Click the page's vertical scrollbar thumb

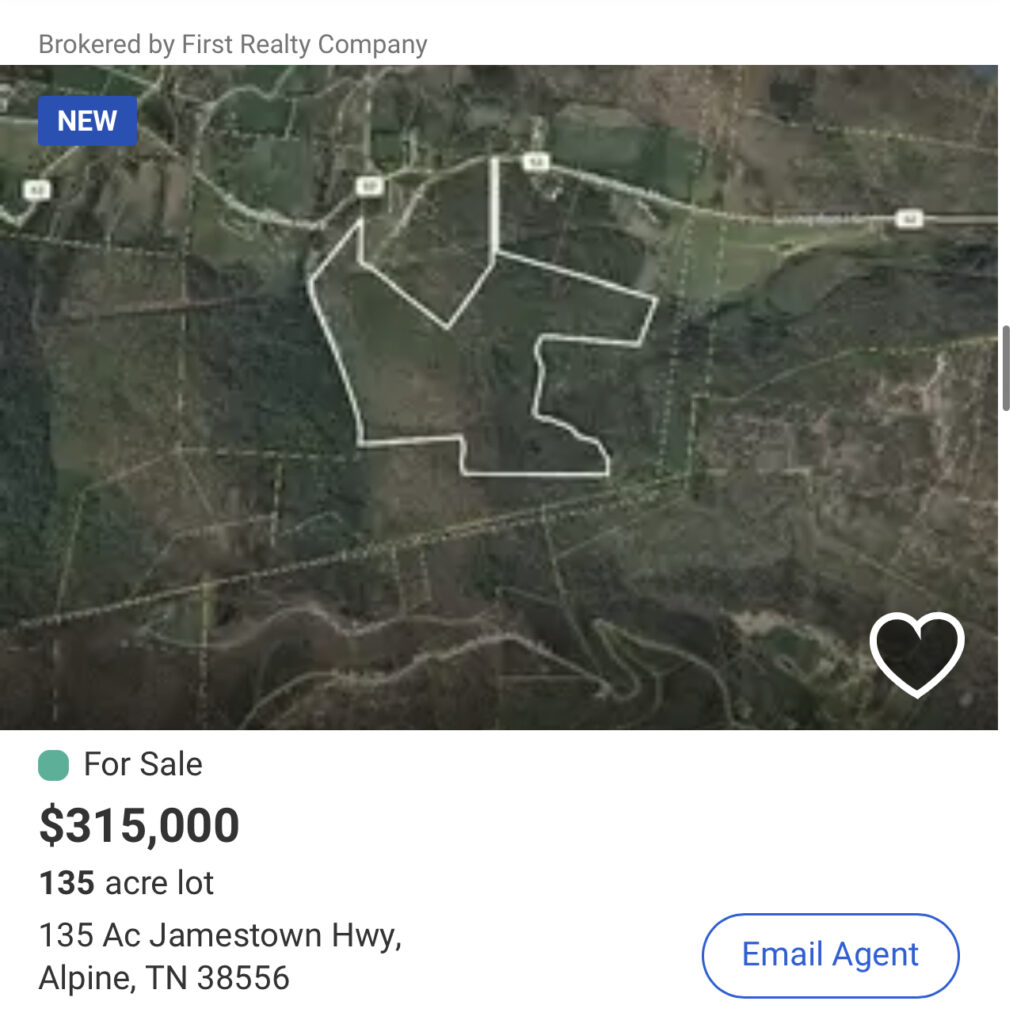click(x=1005, y=367)
